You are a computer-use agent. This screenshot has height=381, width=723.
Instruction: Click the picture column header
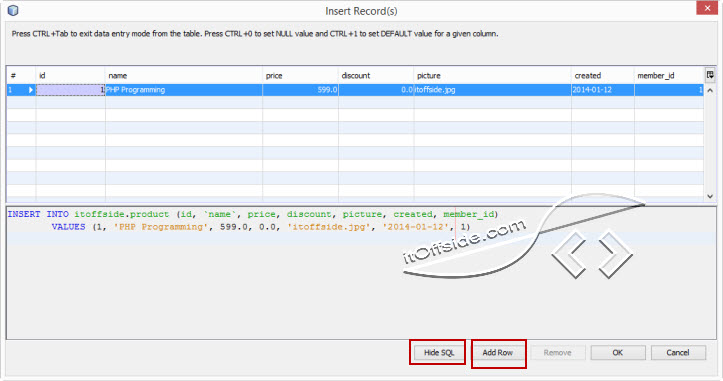point(493,75)
